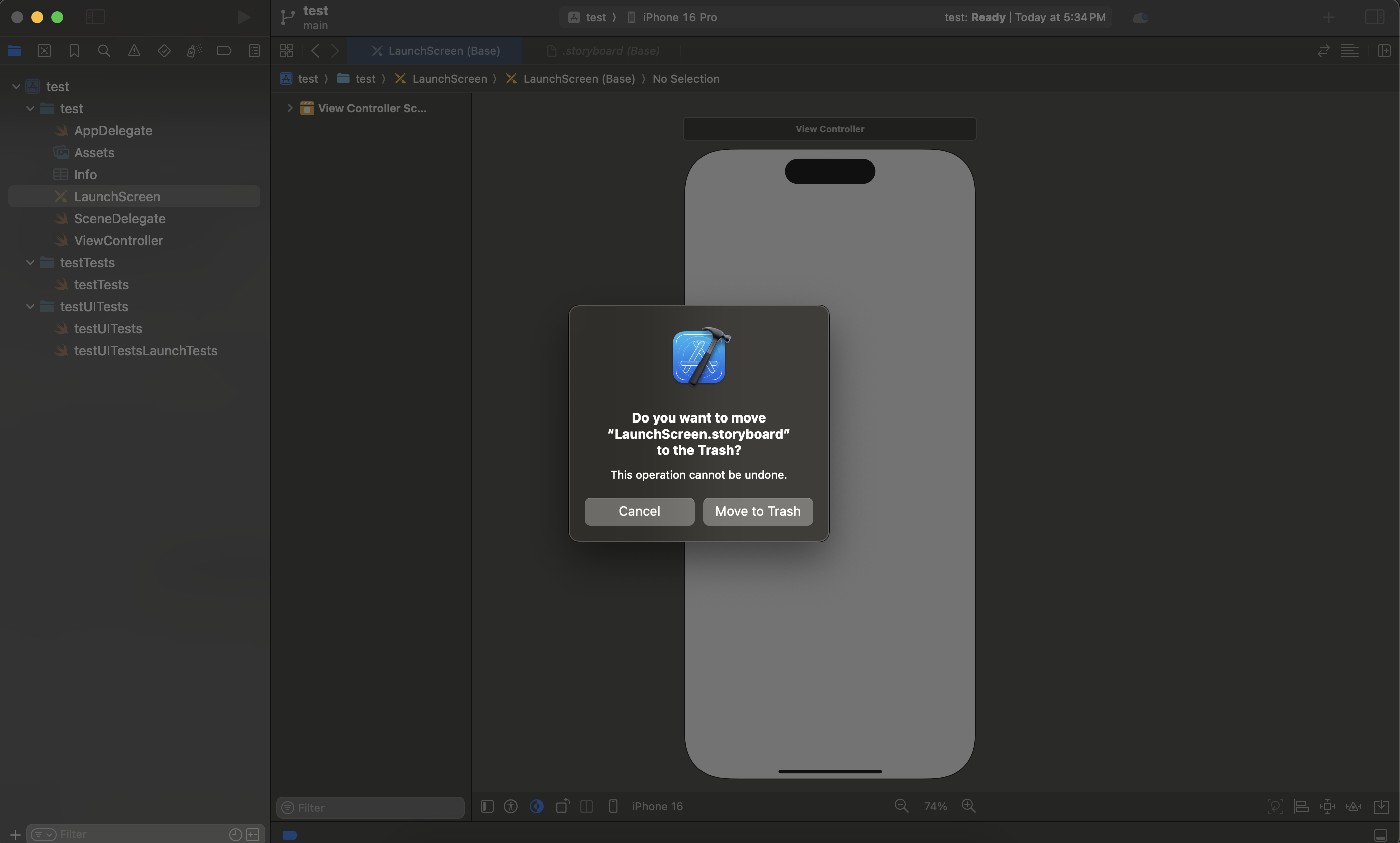The width and height of the screenshot is (1400, 843).
Task: Open the Find navigator magnifier icon
Action: [104, 51]
